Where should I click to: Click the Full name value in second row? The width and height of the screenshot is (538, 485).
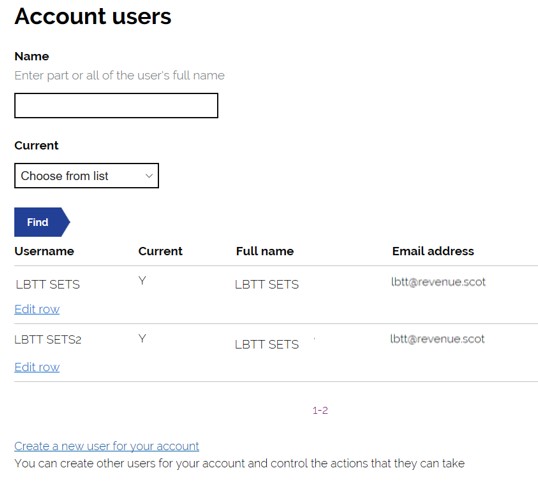[267, 344]
